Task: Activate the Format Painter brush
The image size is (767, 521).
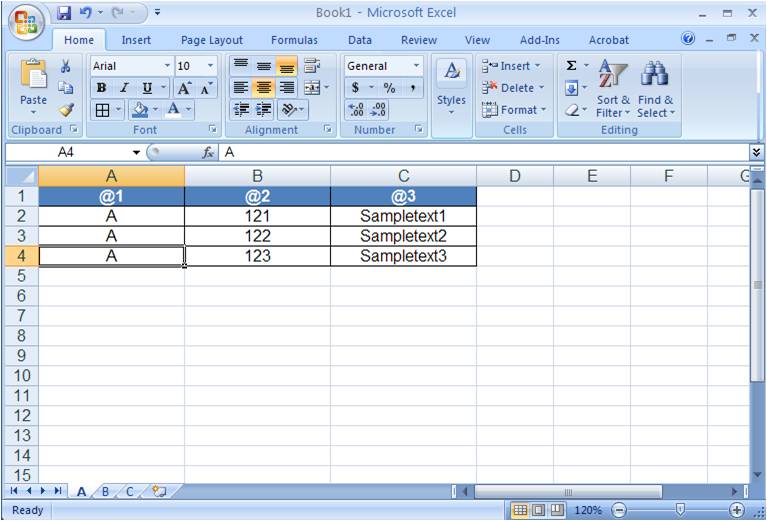Action: click(x=66, y=110)
